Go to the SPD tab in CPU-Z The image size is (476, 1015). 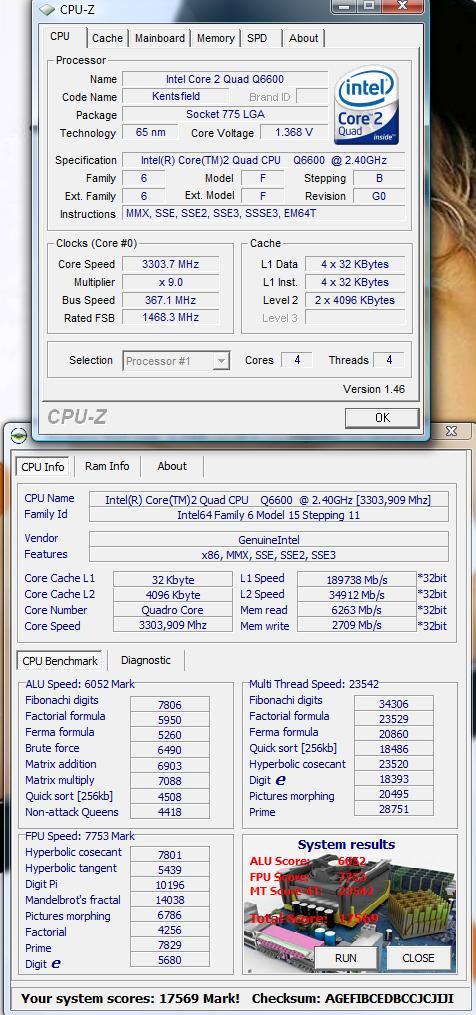tap(257, 38)
